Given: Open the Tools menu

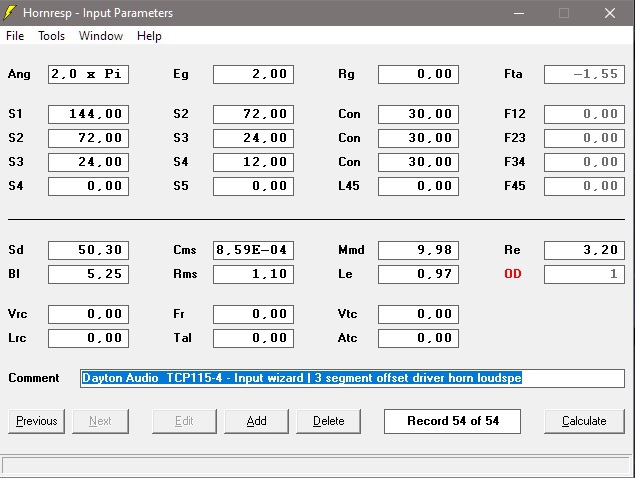Looking at the screenshot, I should click(x=51, y=36).
